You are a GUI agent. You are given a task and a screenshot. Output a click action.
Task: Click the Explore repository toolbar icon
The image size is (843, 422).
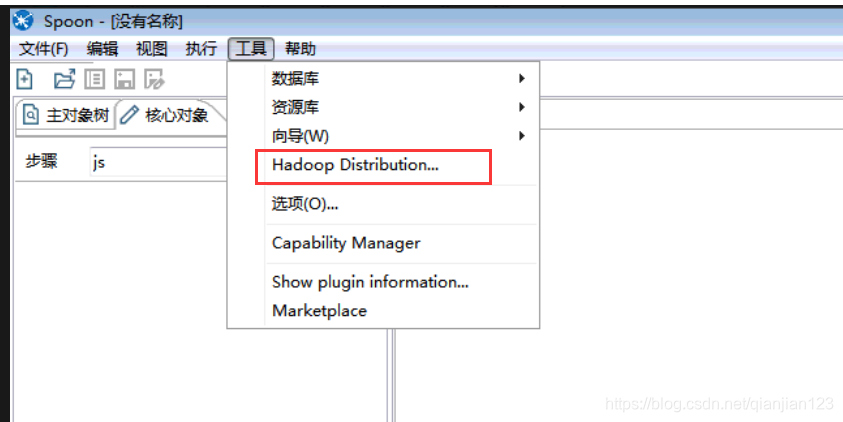[x=95, y=80]
